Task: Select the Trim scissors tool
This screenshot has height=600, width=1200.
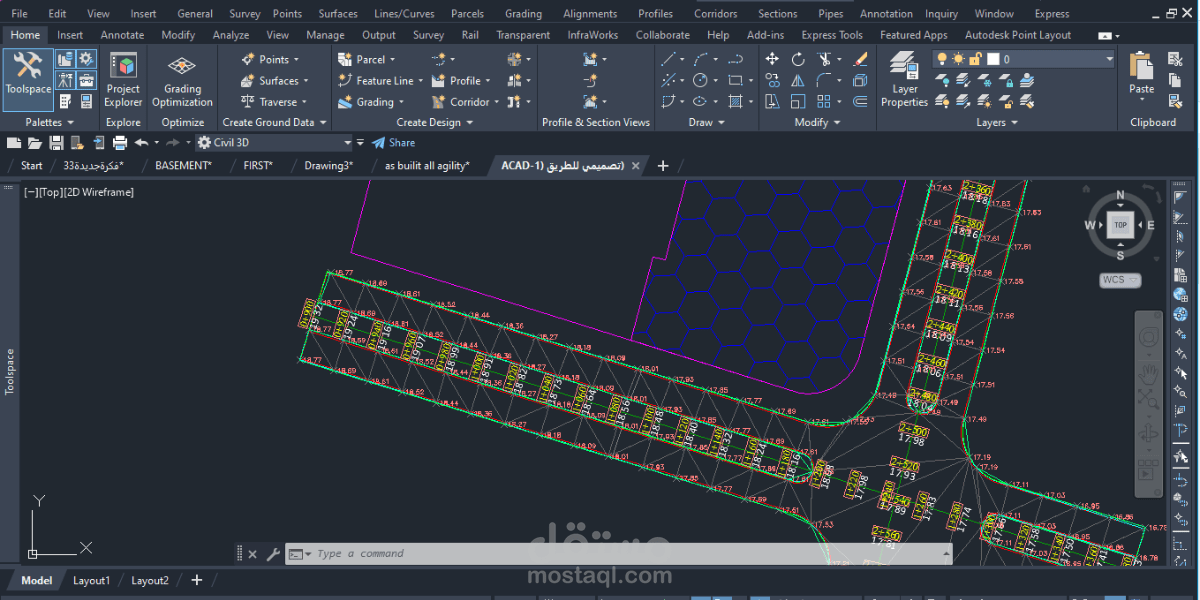Action: coord(825,59)
